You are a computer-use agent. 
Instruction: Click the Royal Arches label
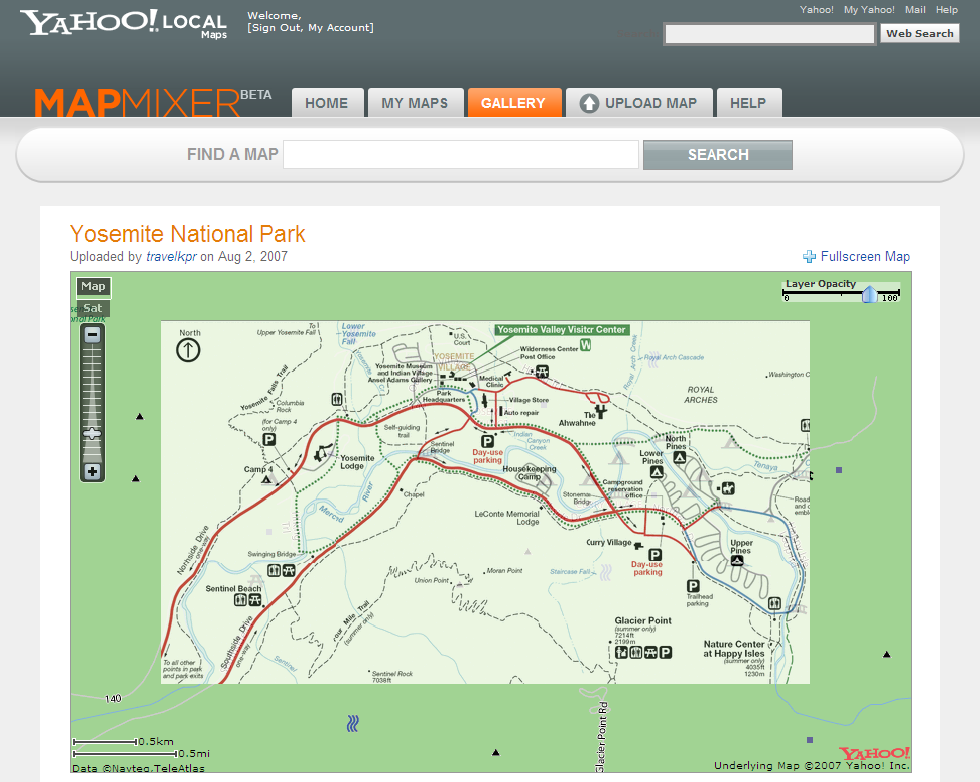[x=701, y=394]
